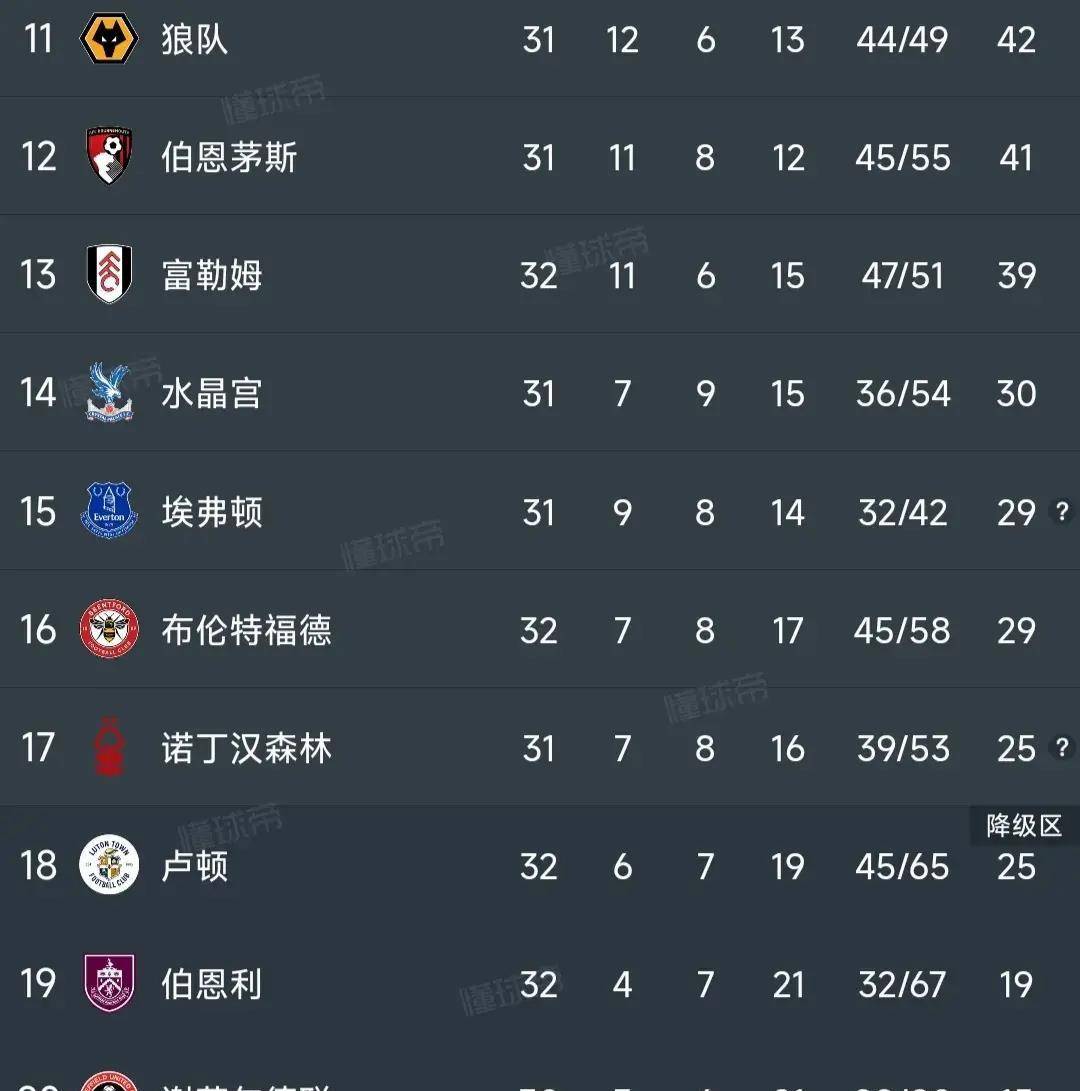This screenshot has height=1091, width=1080.
Task: Open team name 卢顿
Action: tap(194, 866)
